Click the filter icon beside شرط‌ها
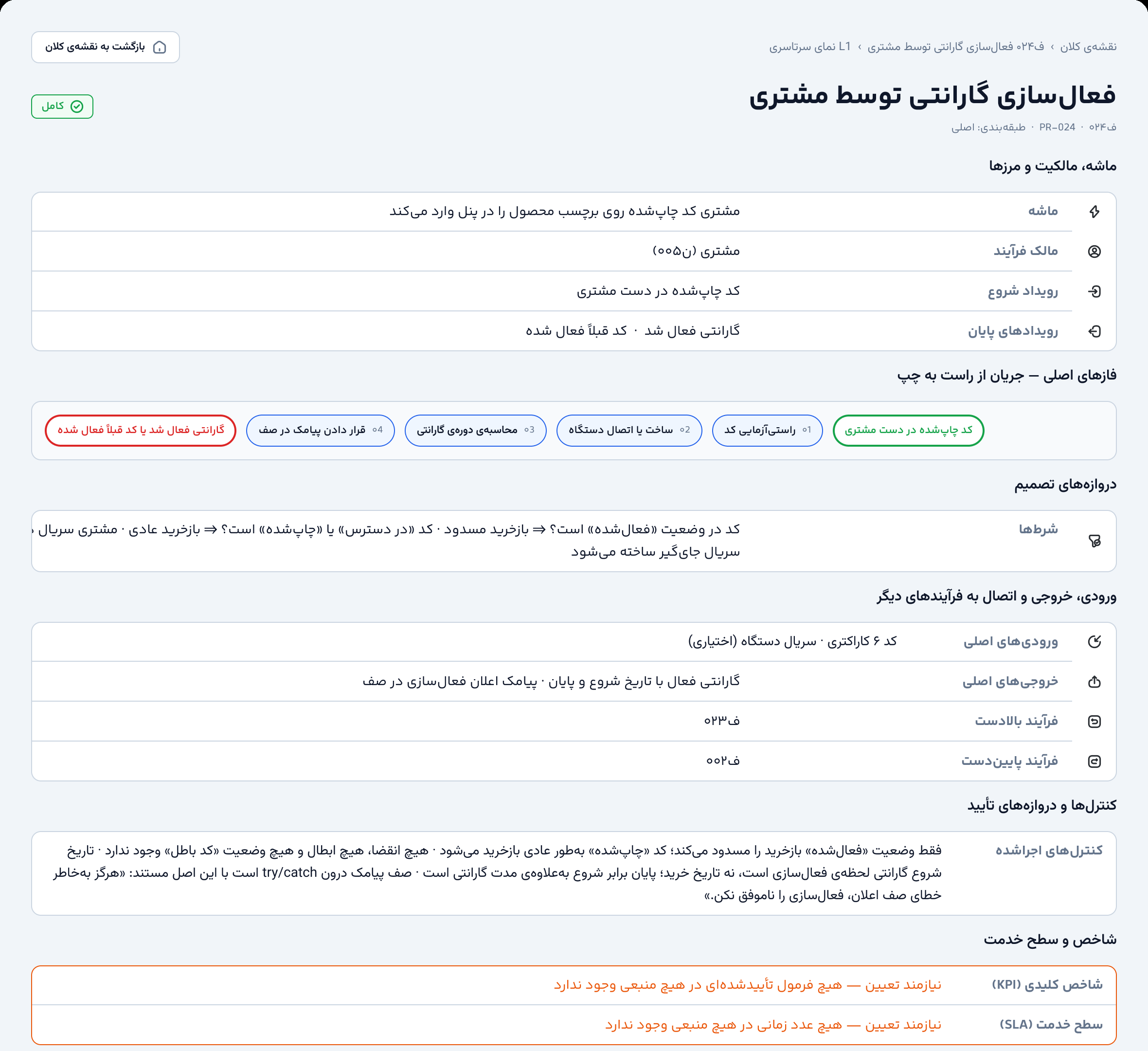 tap(1094, 541)
